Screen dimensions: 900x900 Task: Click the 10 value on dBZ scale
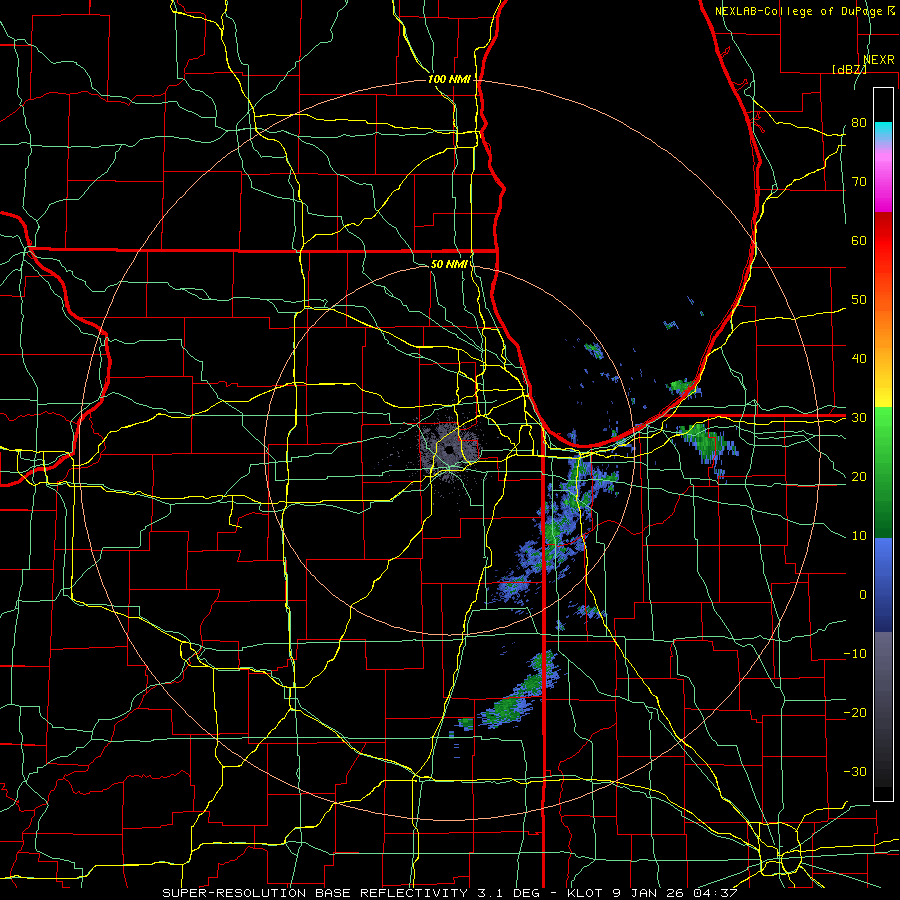coord(859,536)
